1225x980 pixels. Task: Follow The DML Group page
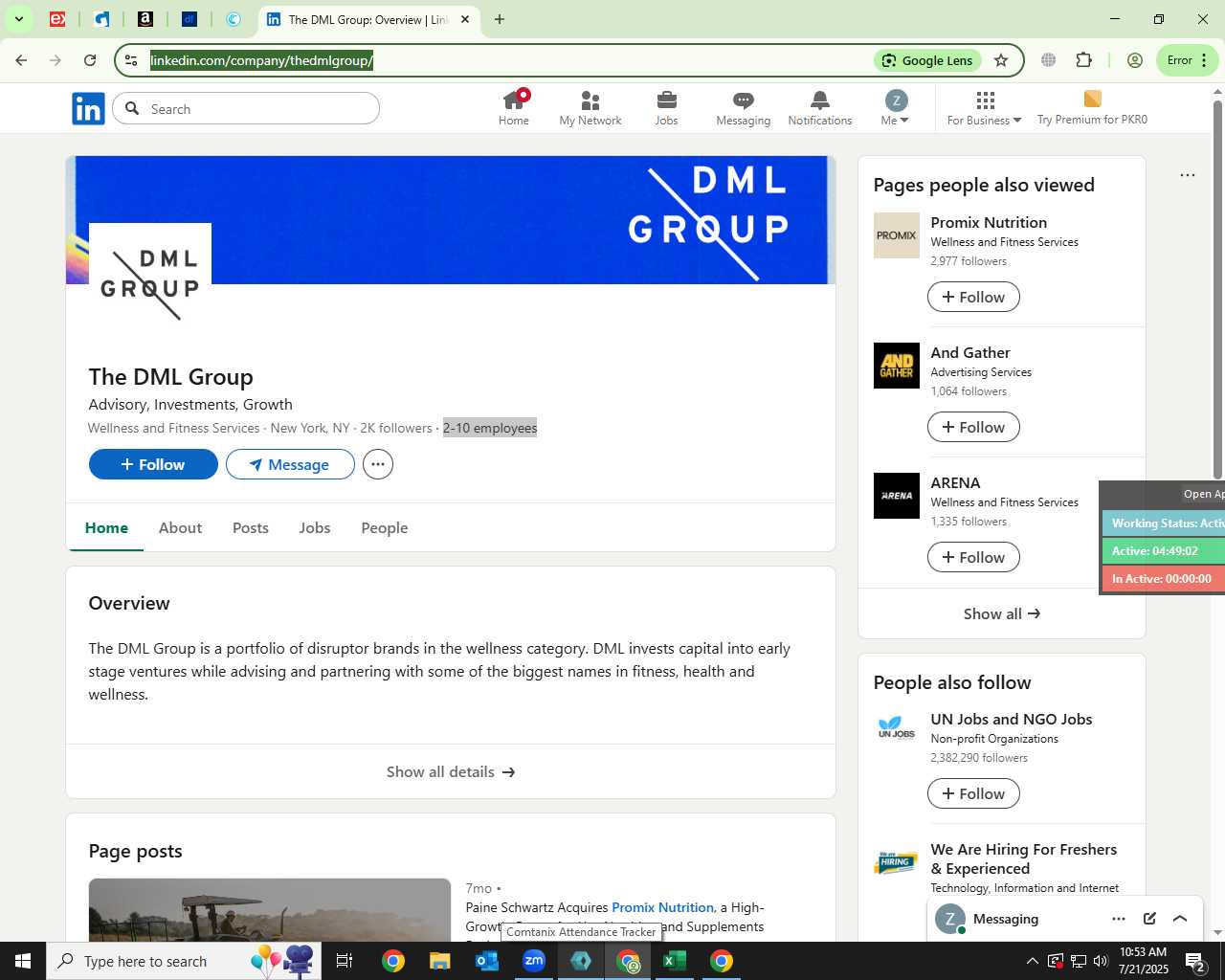(153, 464)
